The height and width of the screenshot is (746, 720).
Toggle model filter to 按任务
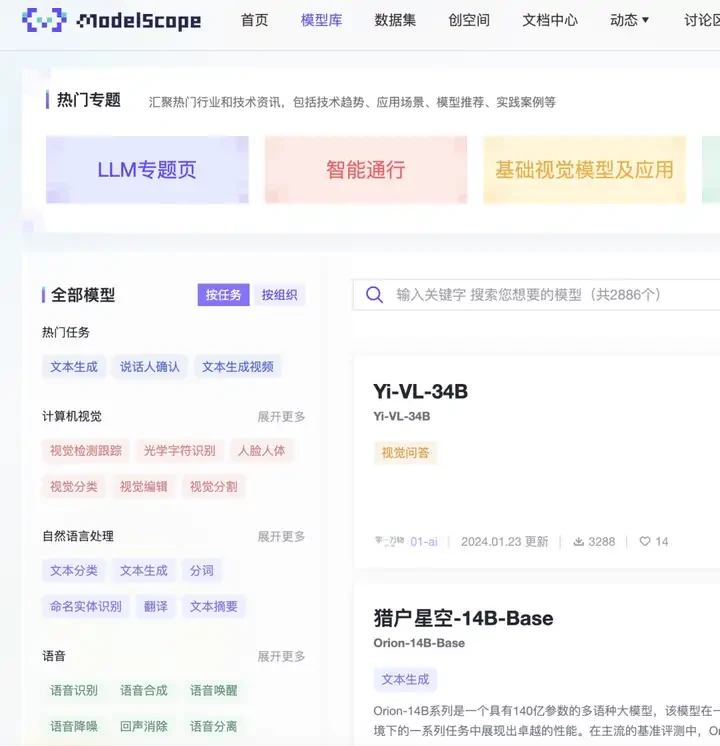click(223, 295)
